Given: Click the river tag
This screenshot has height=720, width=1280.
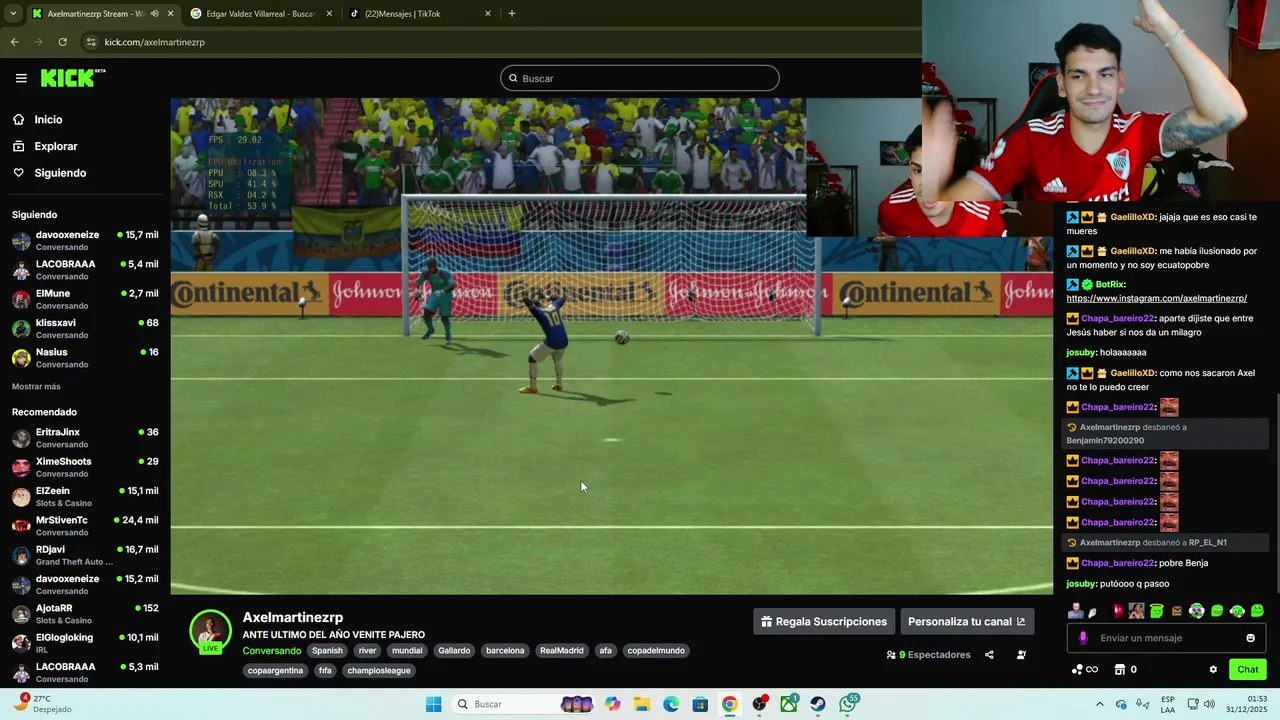Looking at the screenshot, I should click(367, 650).
